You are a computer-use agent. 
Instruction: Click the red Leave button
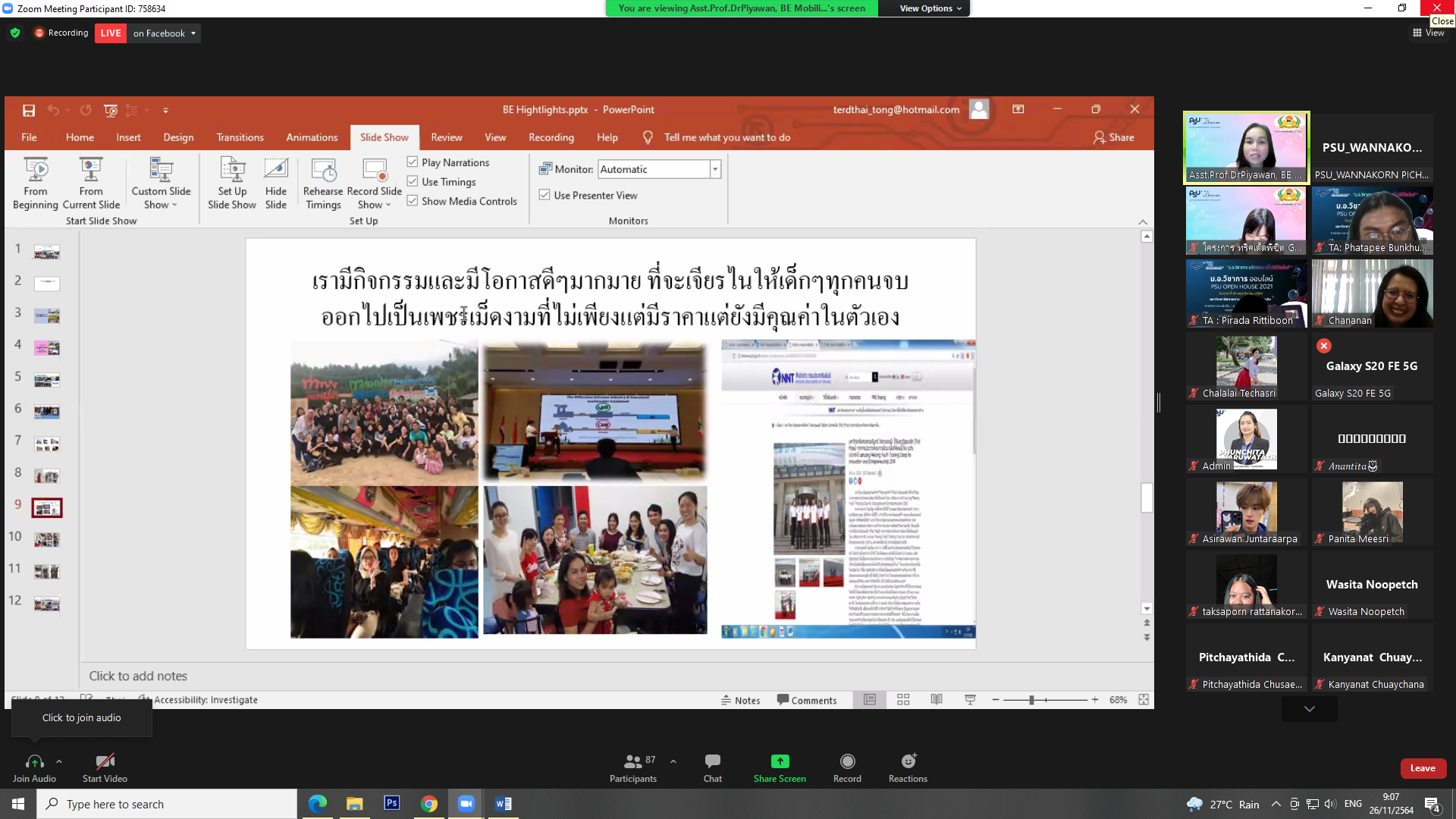[x=1423, y=768]
